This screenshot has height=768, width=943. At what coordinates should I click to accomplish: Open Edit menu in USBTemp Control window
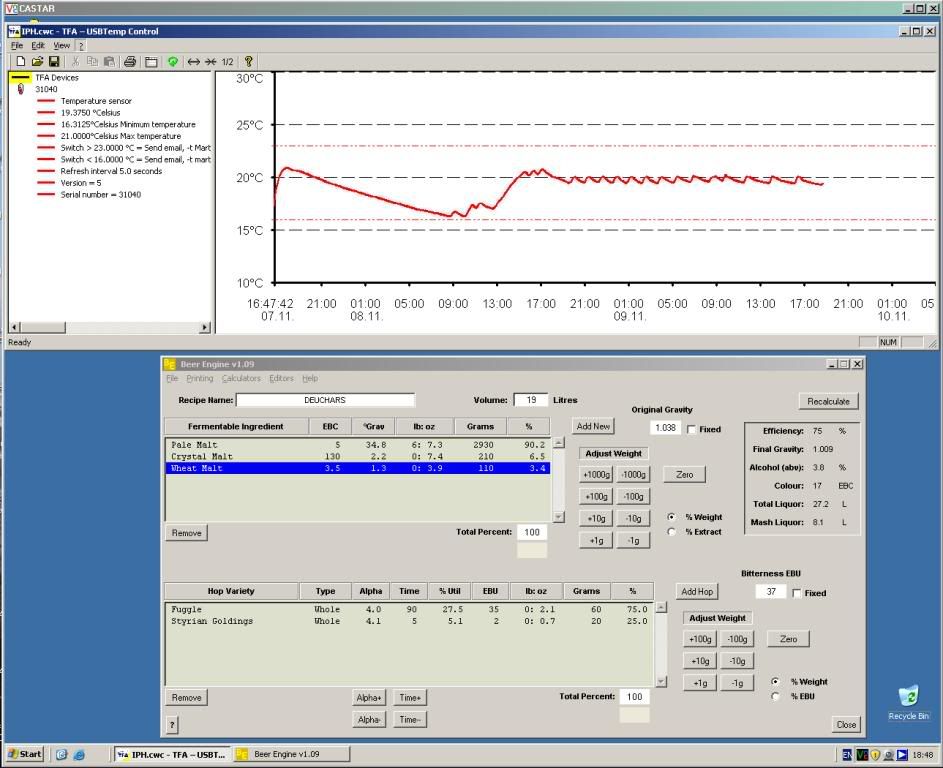(x=38, y=46)
